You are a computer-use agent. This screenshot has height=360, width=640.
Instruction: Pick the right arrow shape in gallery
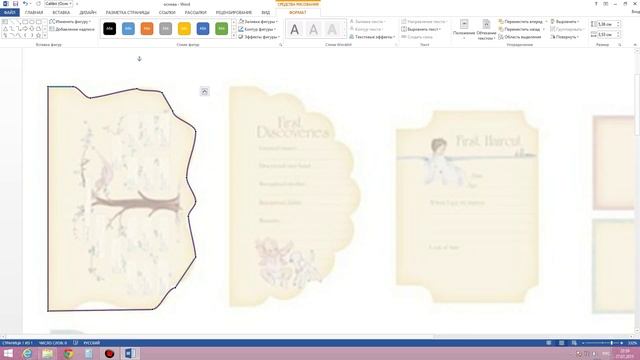click(25, 29)
